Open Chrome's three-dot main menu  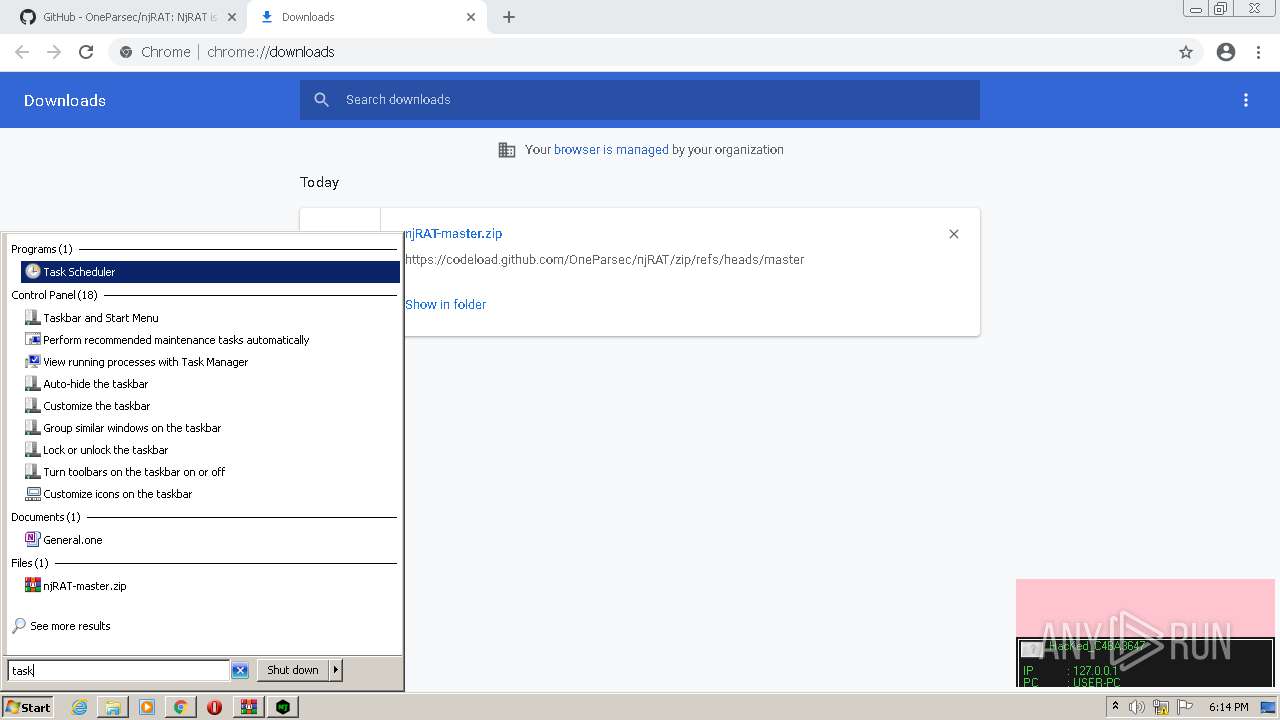pyautogui.click(x=1259, y=52)
